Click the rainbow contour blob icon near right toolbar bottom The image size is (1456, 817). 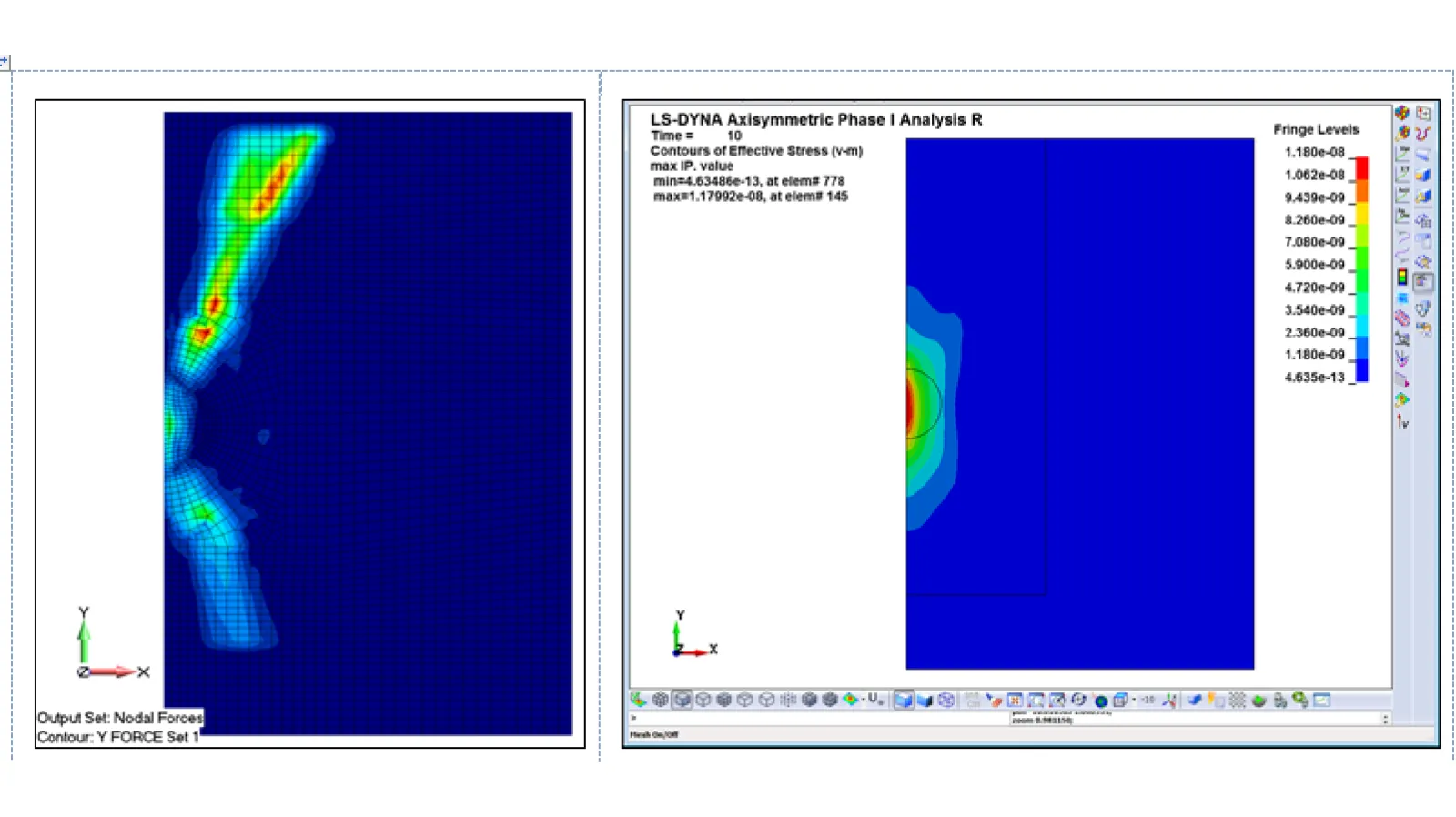(x=1402, y=398)
